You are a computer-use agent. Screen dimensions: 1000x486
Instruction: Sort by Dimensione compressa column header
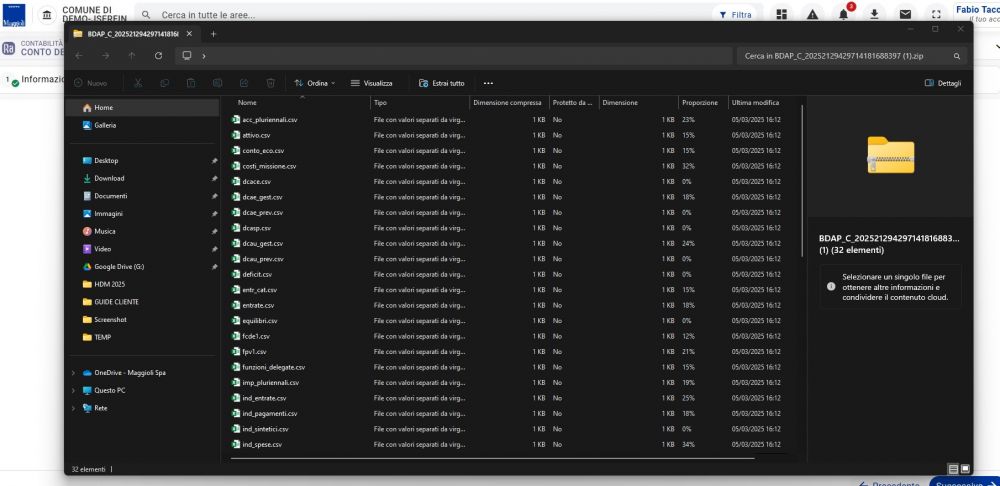point(508,102)
